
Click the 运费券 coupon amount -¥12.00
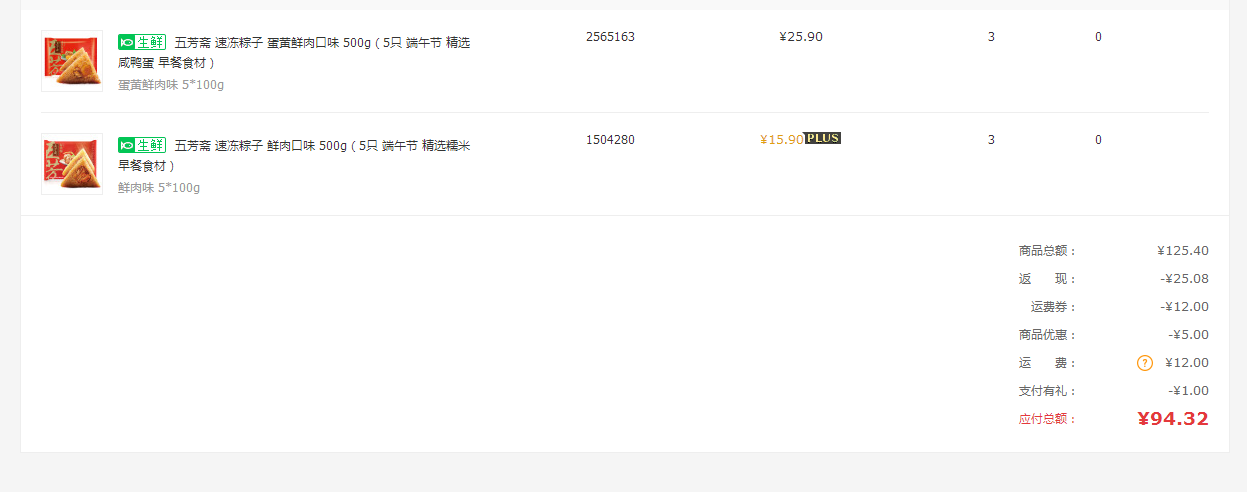tap(1185, 307)
